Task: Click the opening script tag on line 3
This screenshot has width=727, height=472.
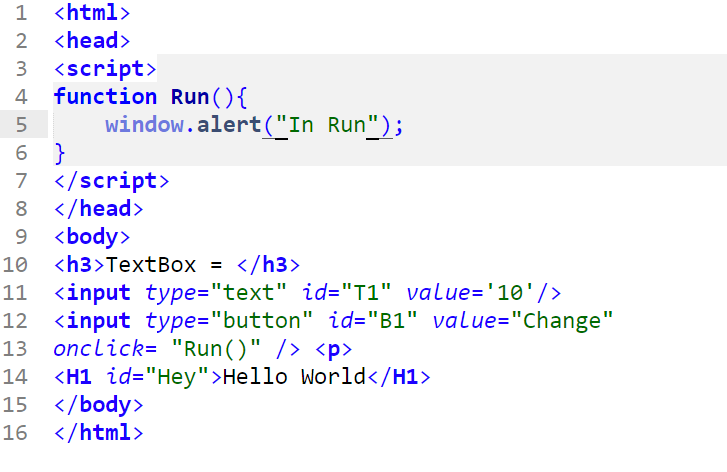Action: [105, 69]
